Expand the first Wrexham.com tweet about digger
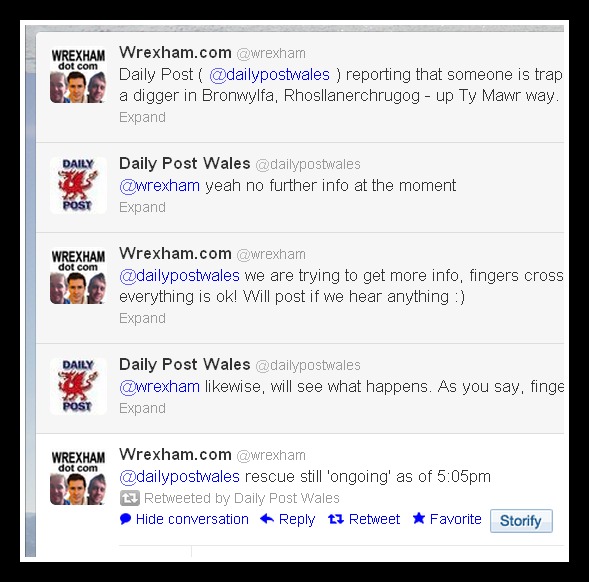Viewport: 589px width, 582px height. (142, 117)
